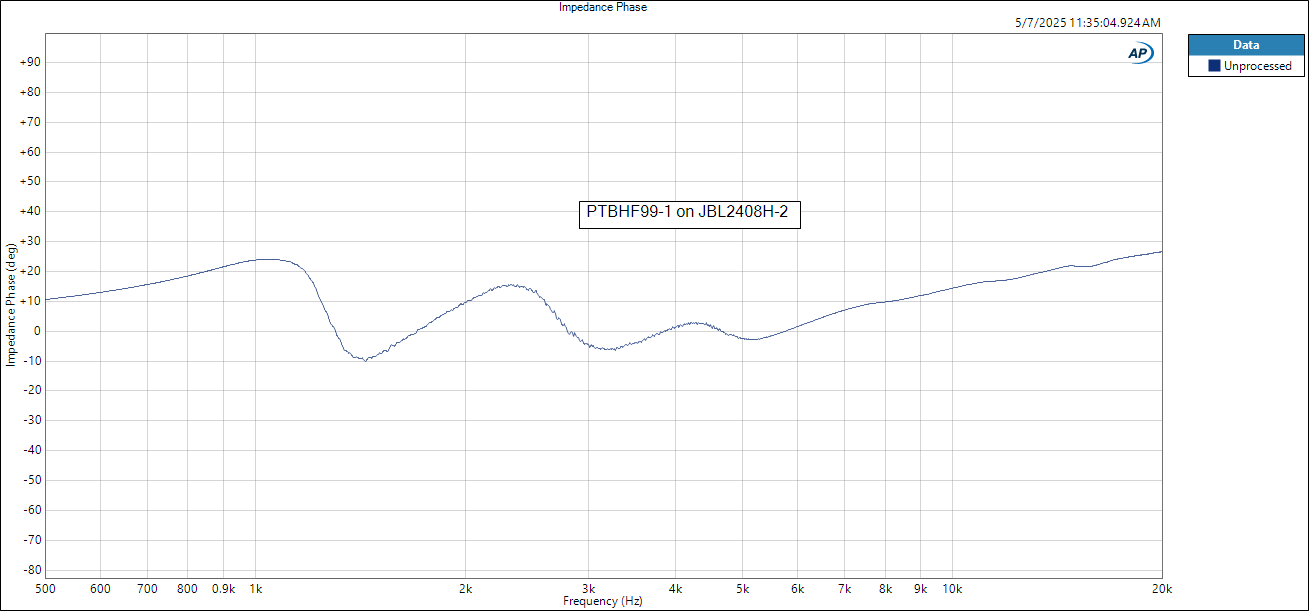Click the 10k label on the frequency axis
This screenshot has width=1309, height=611.
pyautogui.click(x=952, y=589)
